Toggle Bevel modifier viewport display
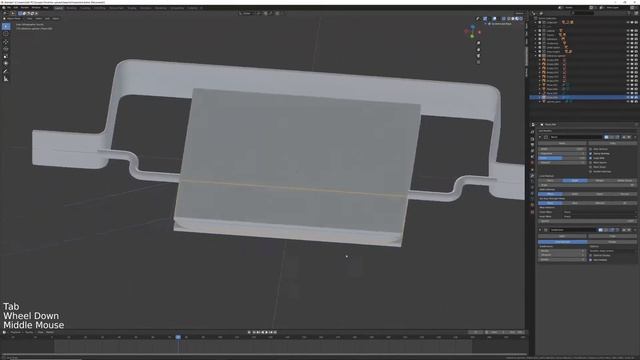Screen dimensions: 640x360 tap(612, 137)
